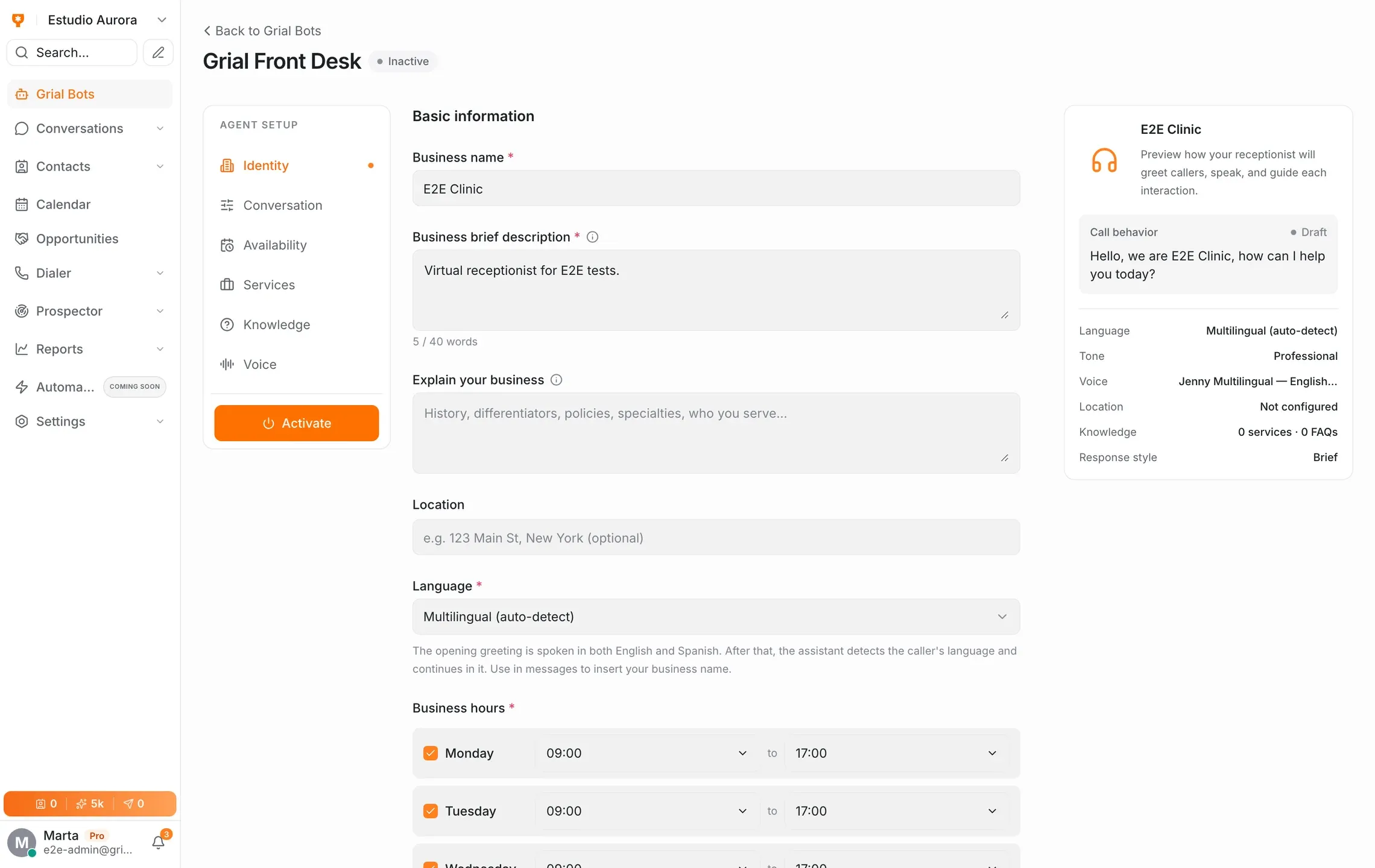The width and height of the screenshot is (1375, 868).
Task: Open Calendar in the sidebar
Action: (x=89, y=204)
